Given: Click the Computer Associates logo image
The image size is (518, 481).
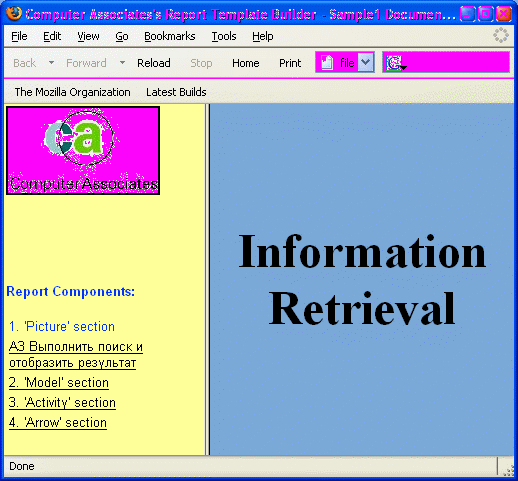Looking at the screenshot, I should point(83,151).
